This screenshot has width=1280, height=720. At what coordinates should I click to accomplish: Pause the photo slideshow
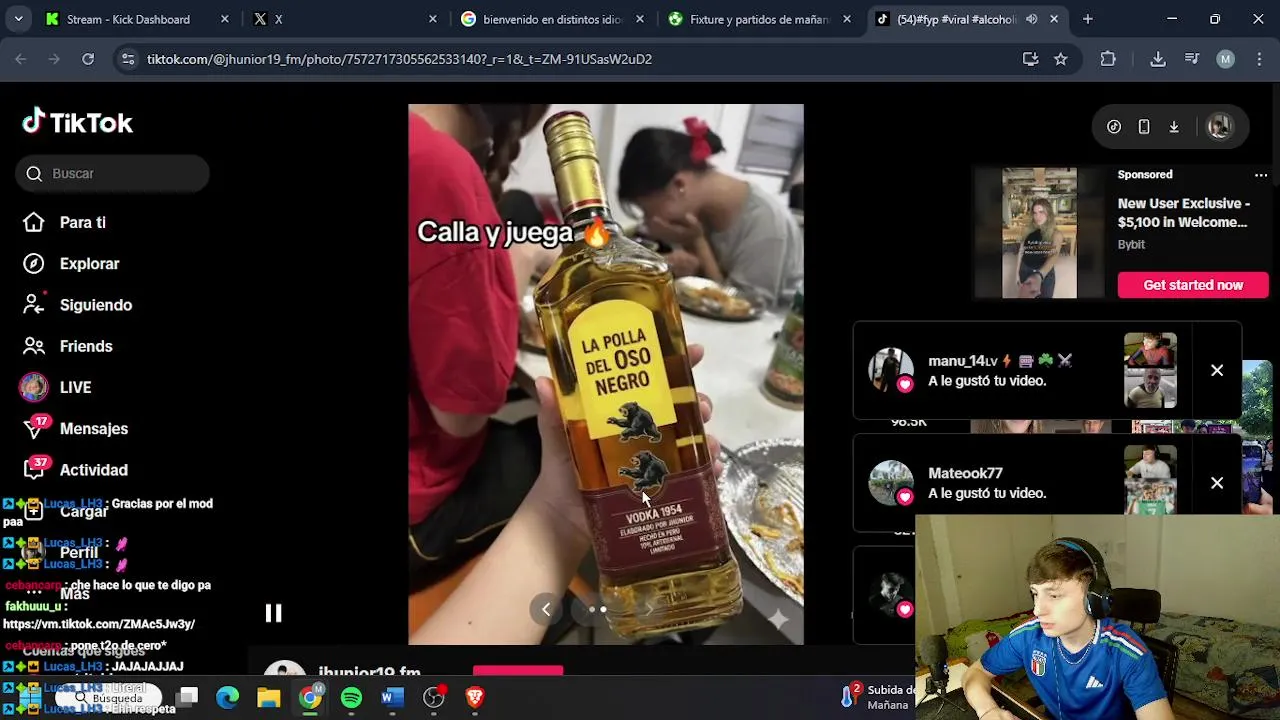(x=273, y=613)
